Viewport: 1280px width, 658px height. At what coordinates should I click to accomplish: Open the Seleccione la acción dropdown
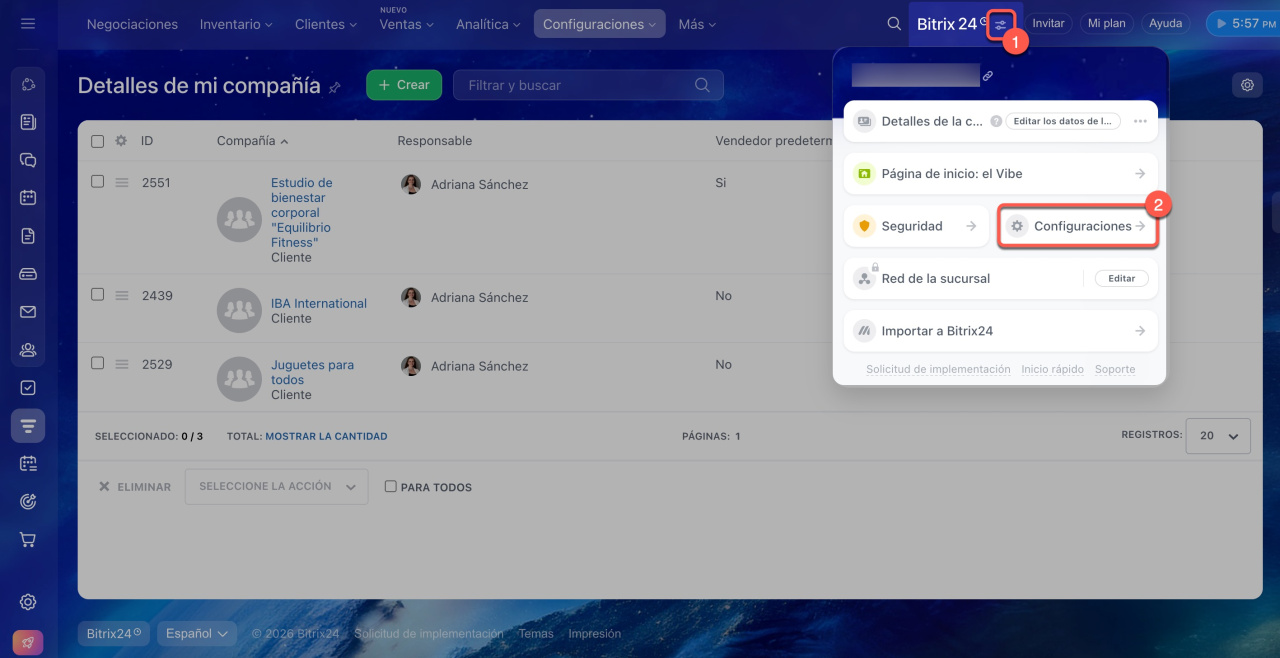[276, 487]
